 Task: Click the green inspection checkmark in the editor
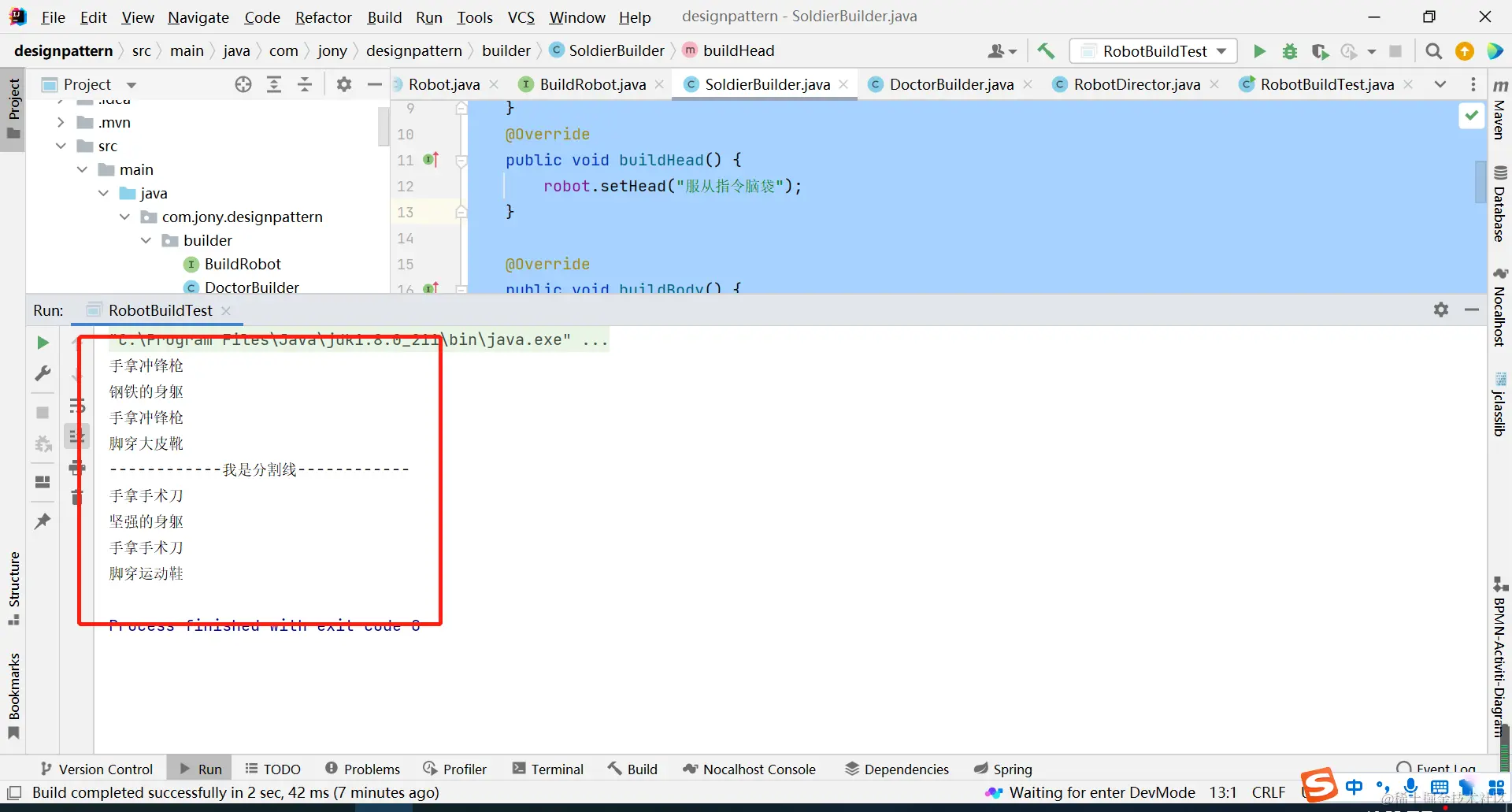point(1471,116)
